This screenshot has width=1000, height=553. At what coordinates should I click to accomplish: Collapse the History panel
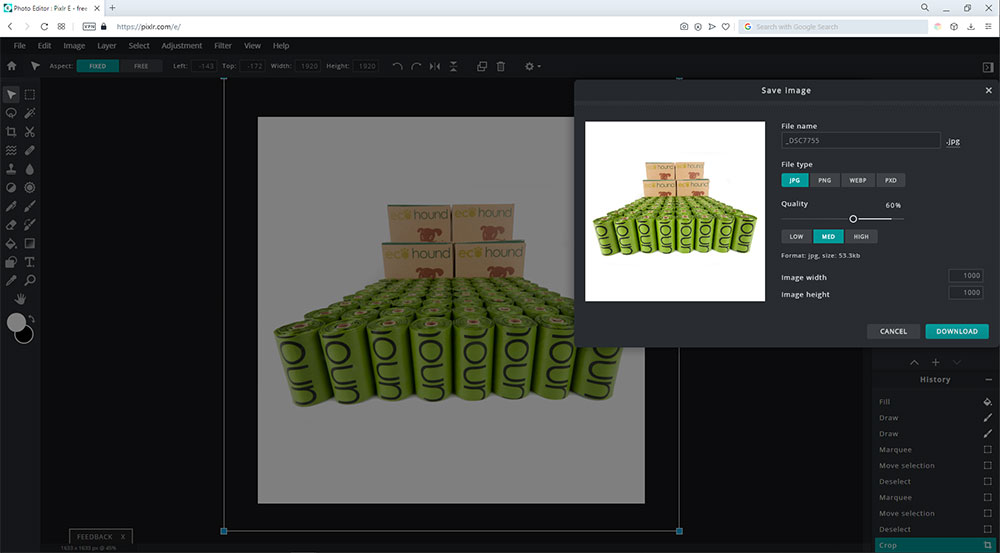[988, 380]
